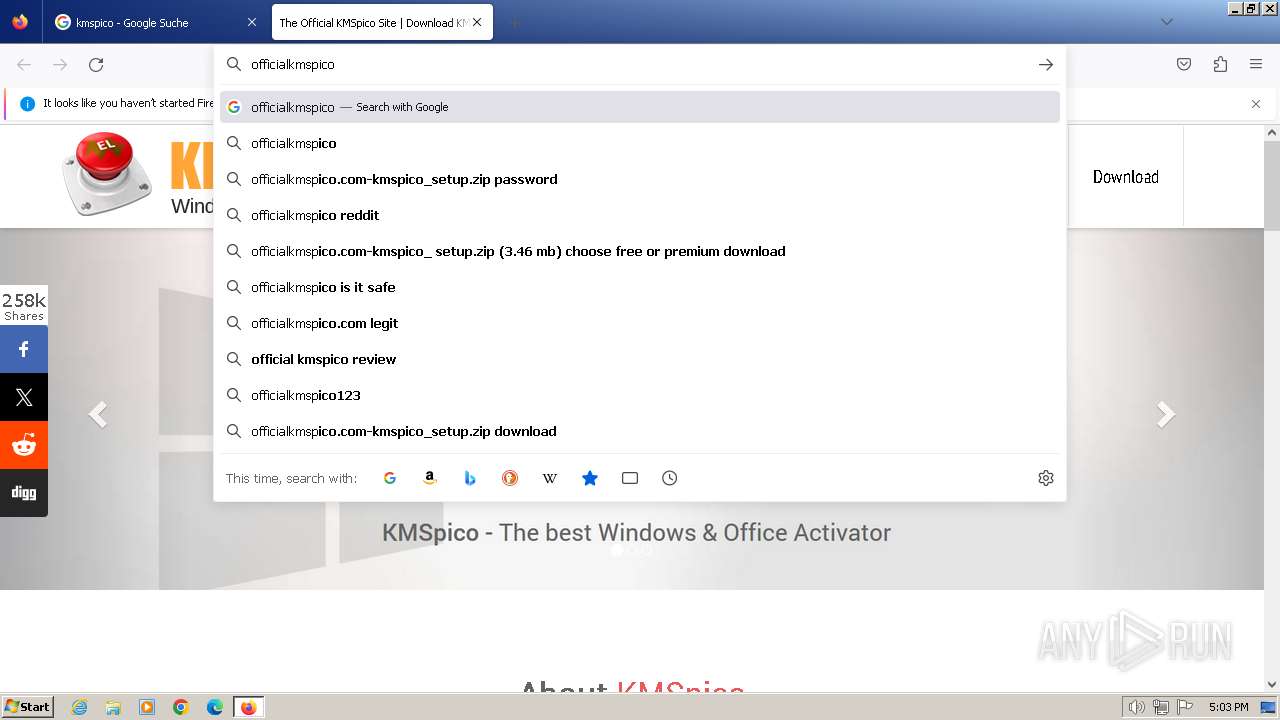Pick the plain 'officialkmspico' suggestion

tap(640, 143)
